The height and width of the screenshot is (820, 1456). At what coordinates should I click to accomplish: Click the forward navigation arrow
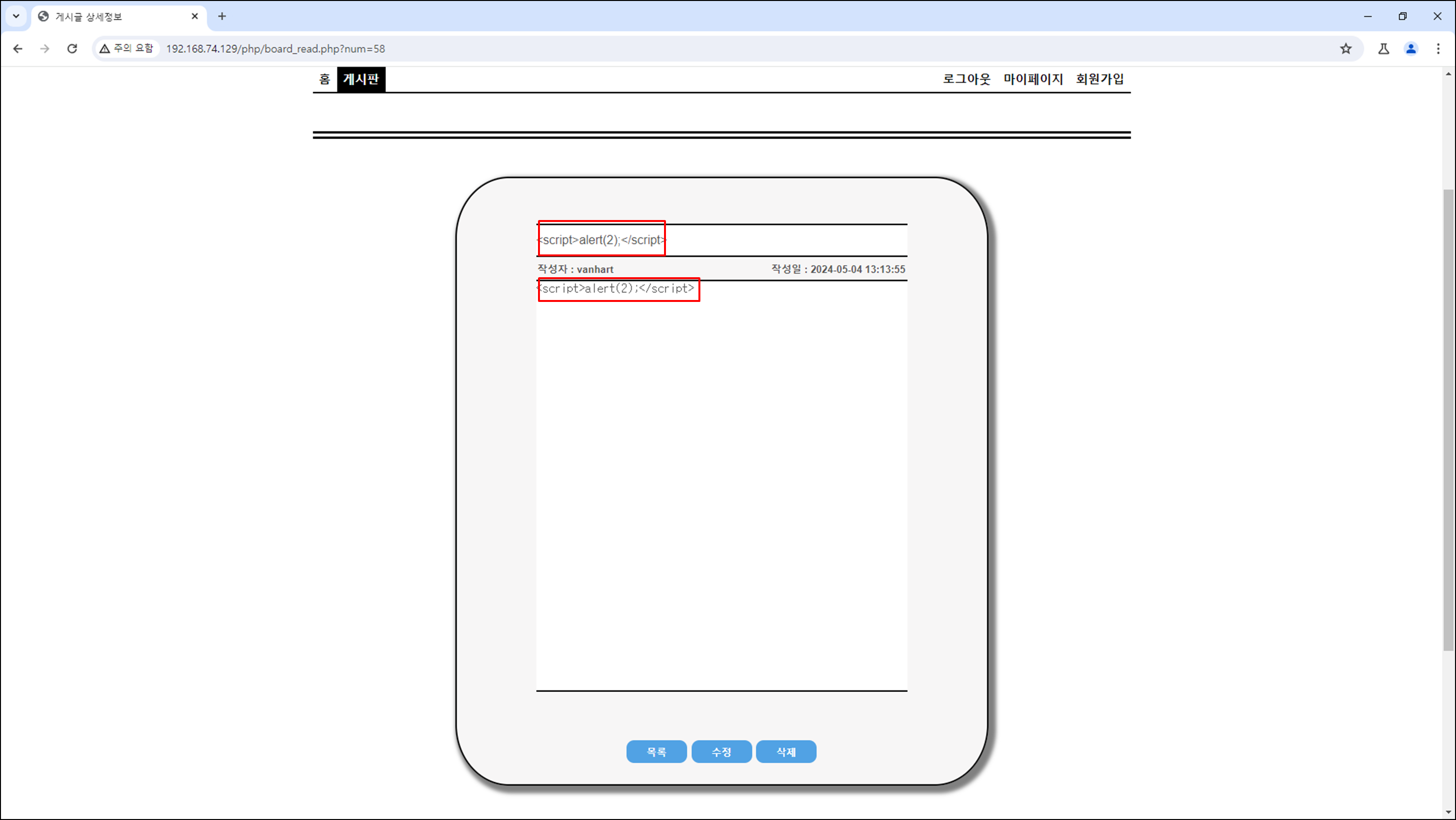coord(45,48)
